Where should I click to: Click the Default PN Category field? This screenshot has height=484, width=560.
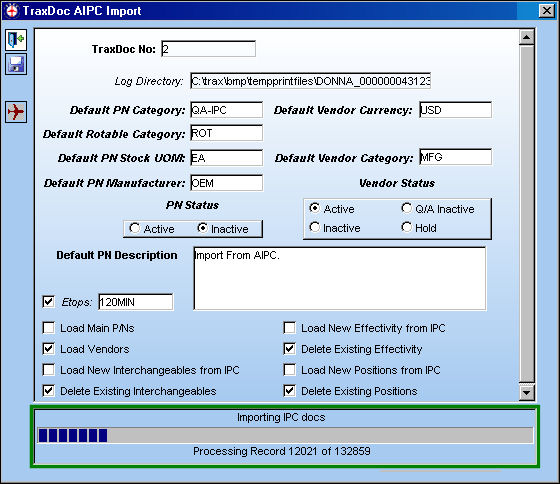point(226,110)
